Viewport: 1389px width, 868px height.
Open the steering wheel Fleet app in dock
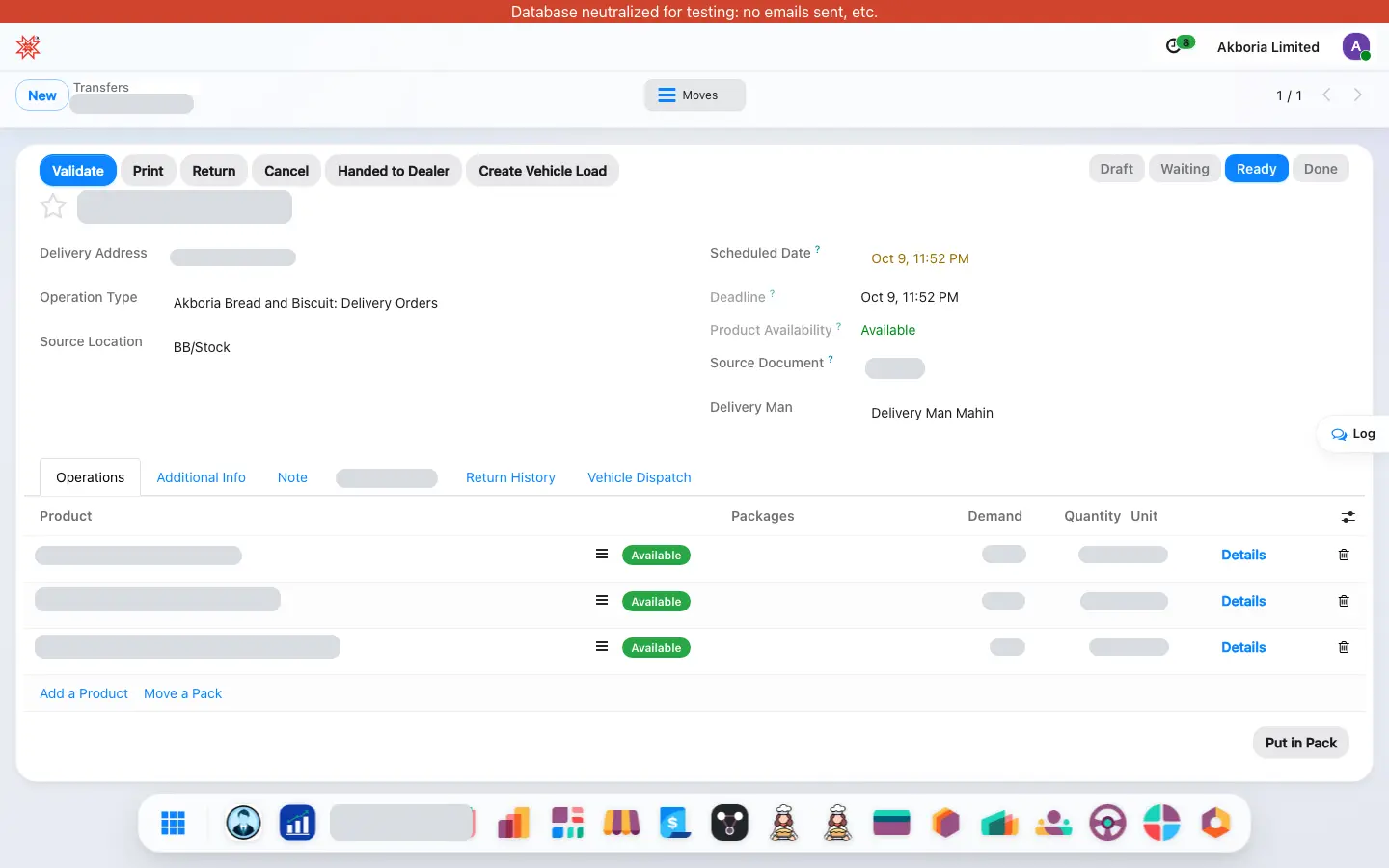[1107, 823]
